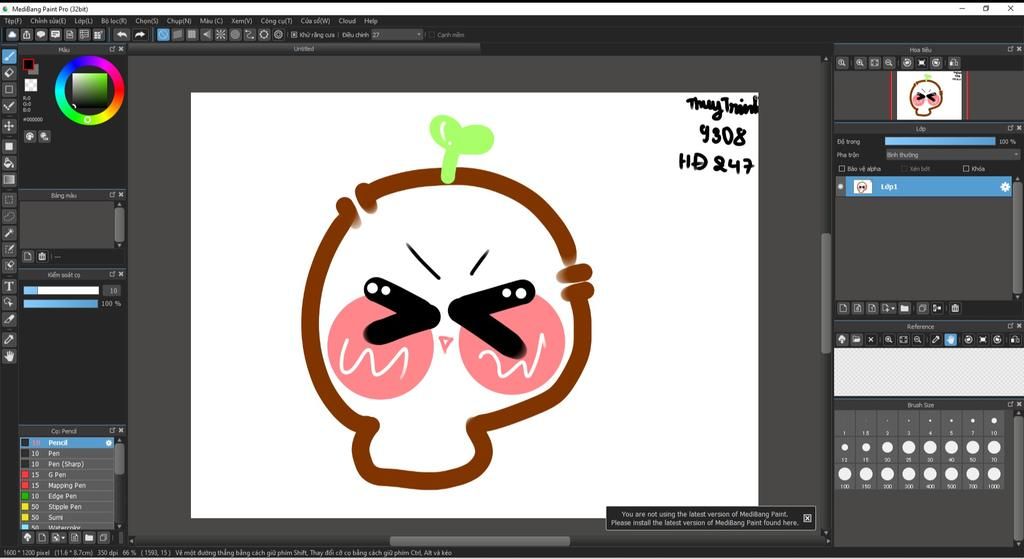This screenshot has height=559, width=1024.
Task: Add a new layer folder
Action: 904,308
